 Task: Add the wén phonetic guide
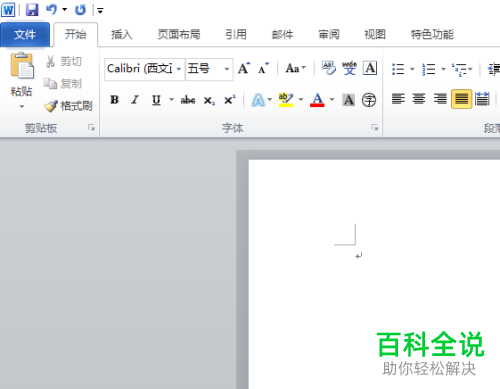click(x=349, y=68)
